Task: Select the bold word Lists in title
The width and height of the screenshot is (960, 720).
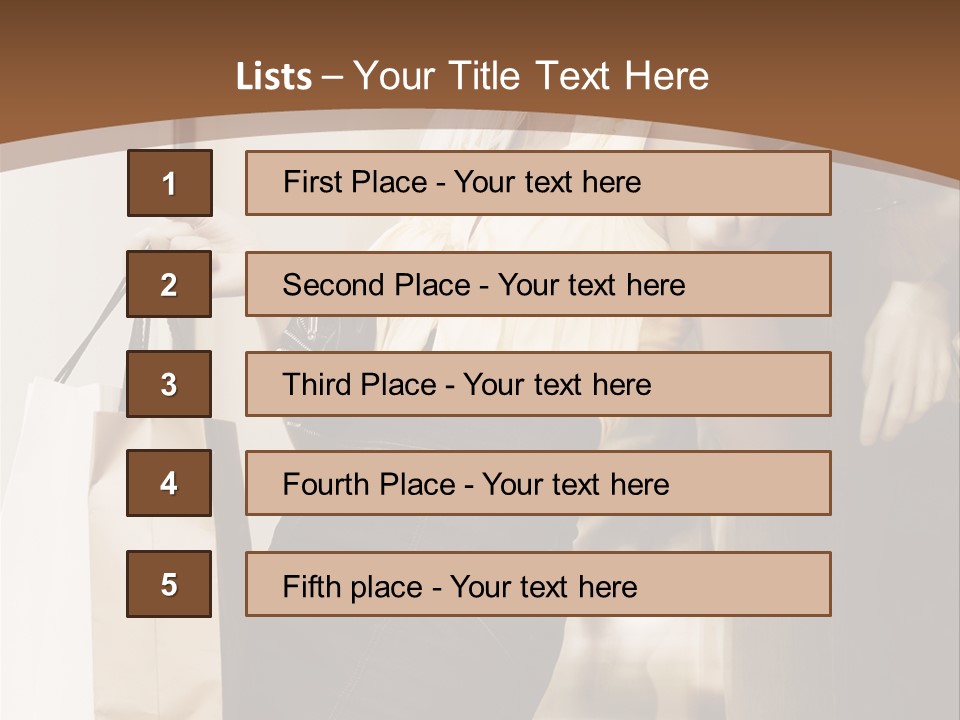Action: click(274, 77)
